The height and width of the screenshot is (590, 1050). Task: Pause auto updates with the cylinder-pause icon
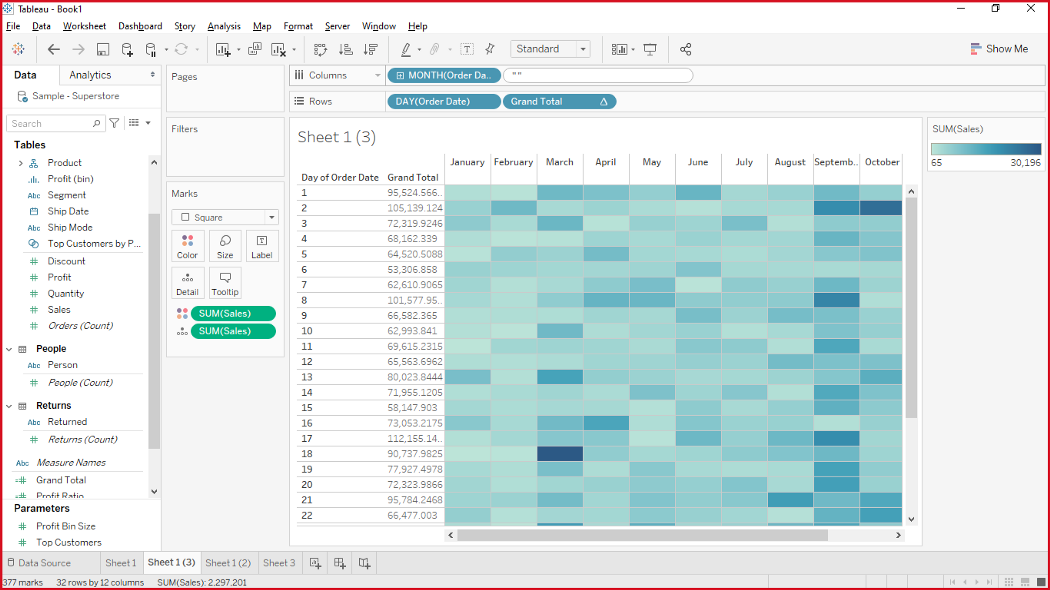[x=151, y=49]
